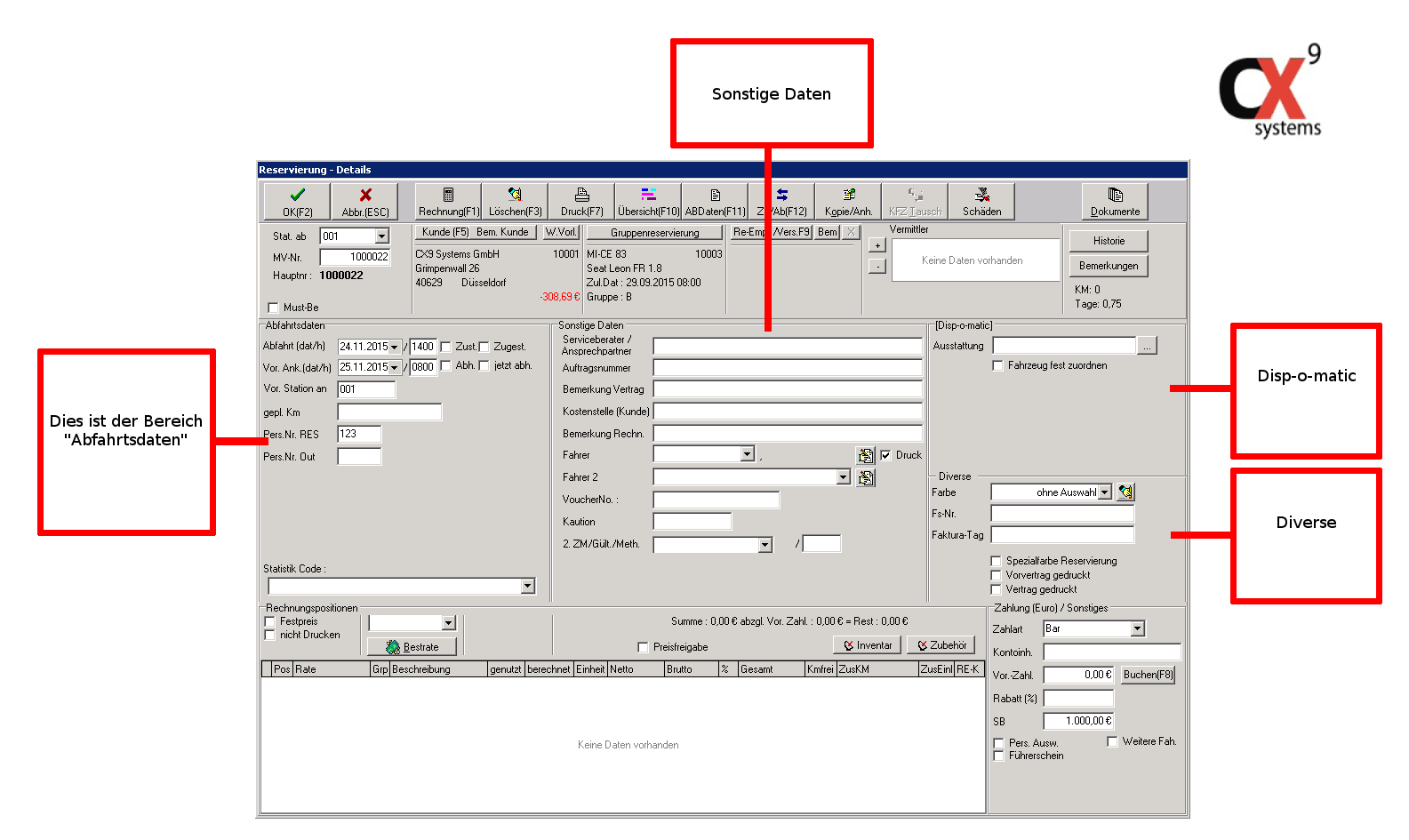The height and width of the screenshot is (840, 1409).
Task: Click the Kunde (F5) tab button
Action: pyautogui.click(x=444, y=232)
